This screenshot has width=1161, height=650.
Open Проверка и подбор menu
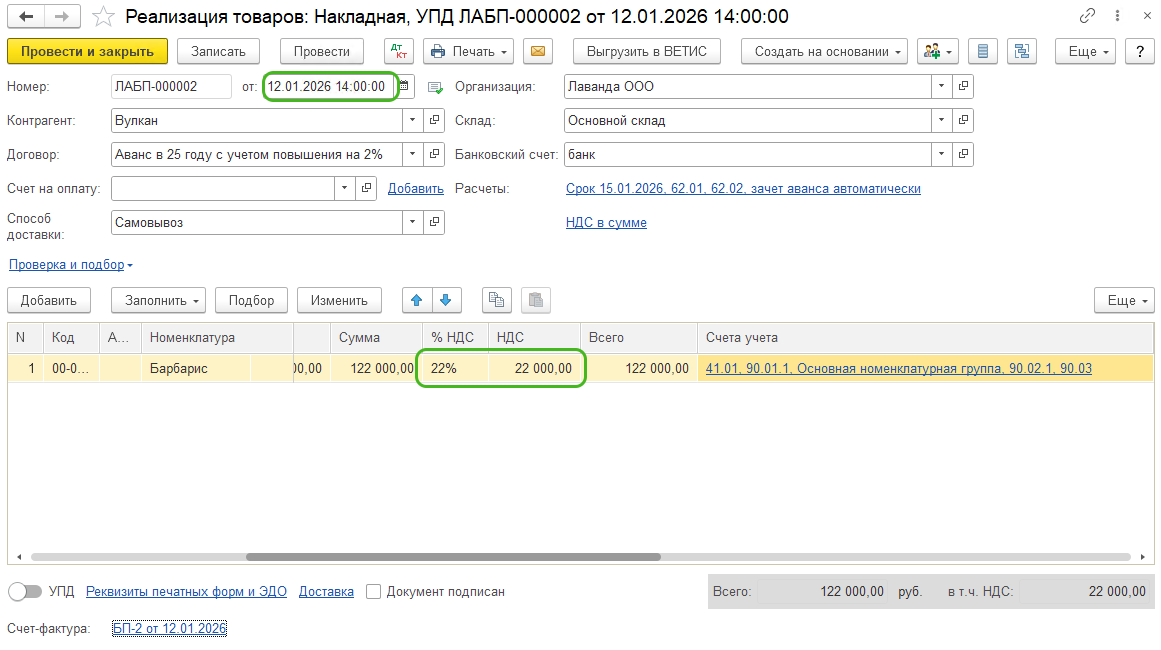[63, 265]
